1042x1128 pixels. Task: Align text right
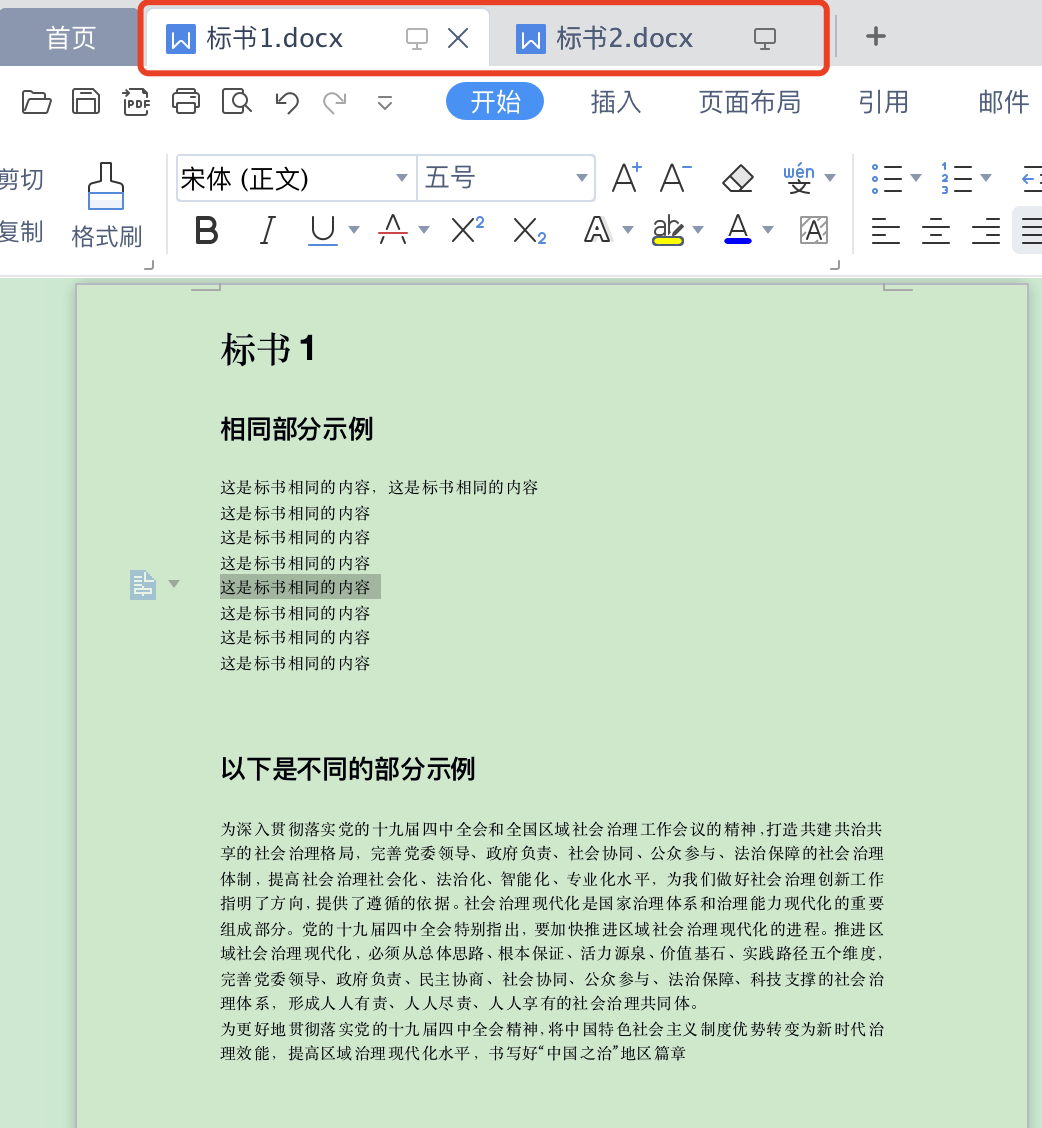(986, 231)
